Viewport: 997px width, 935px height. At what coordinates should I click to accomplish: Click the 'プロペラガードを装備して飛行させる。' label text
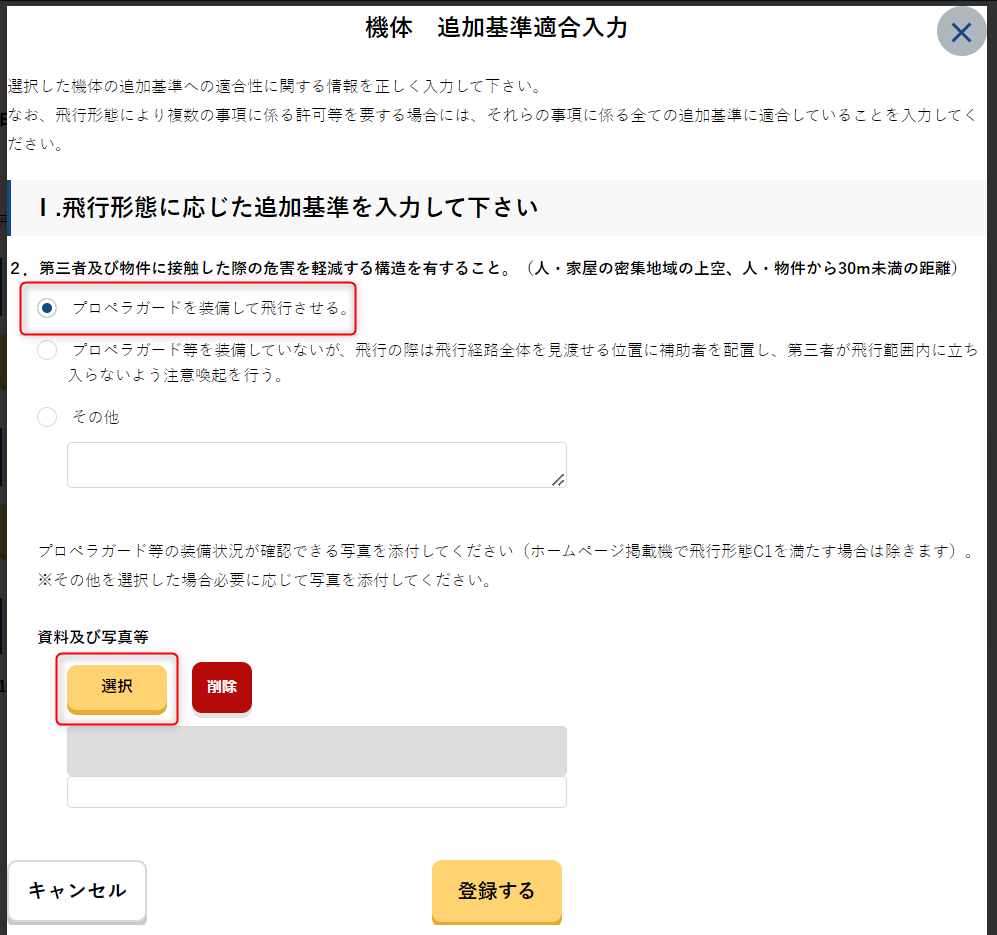pyautogui.click(x=212, y=308)
